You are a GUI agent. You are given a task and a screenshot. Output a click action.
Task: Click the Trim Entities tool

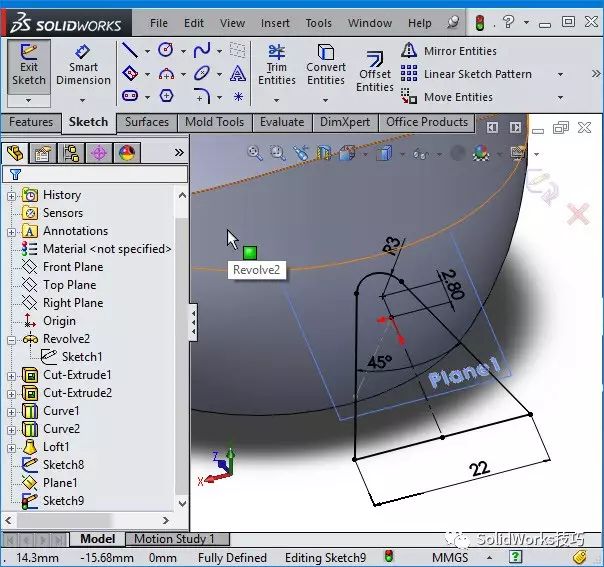(x=277, y=65)
